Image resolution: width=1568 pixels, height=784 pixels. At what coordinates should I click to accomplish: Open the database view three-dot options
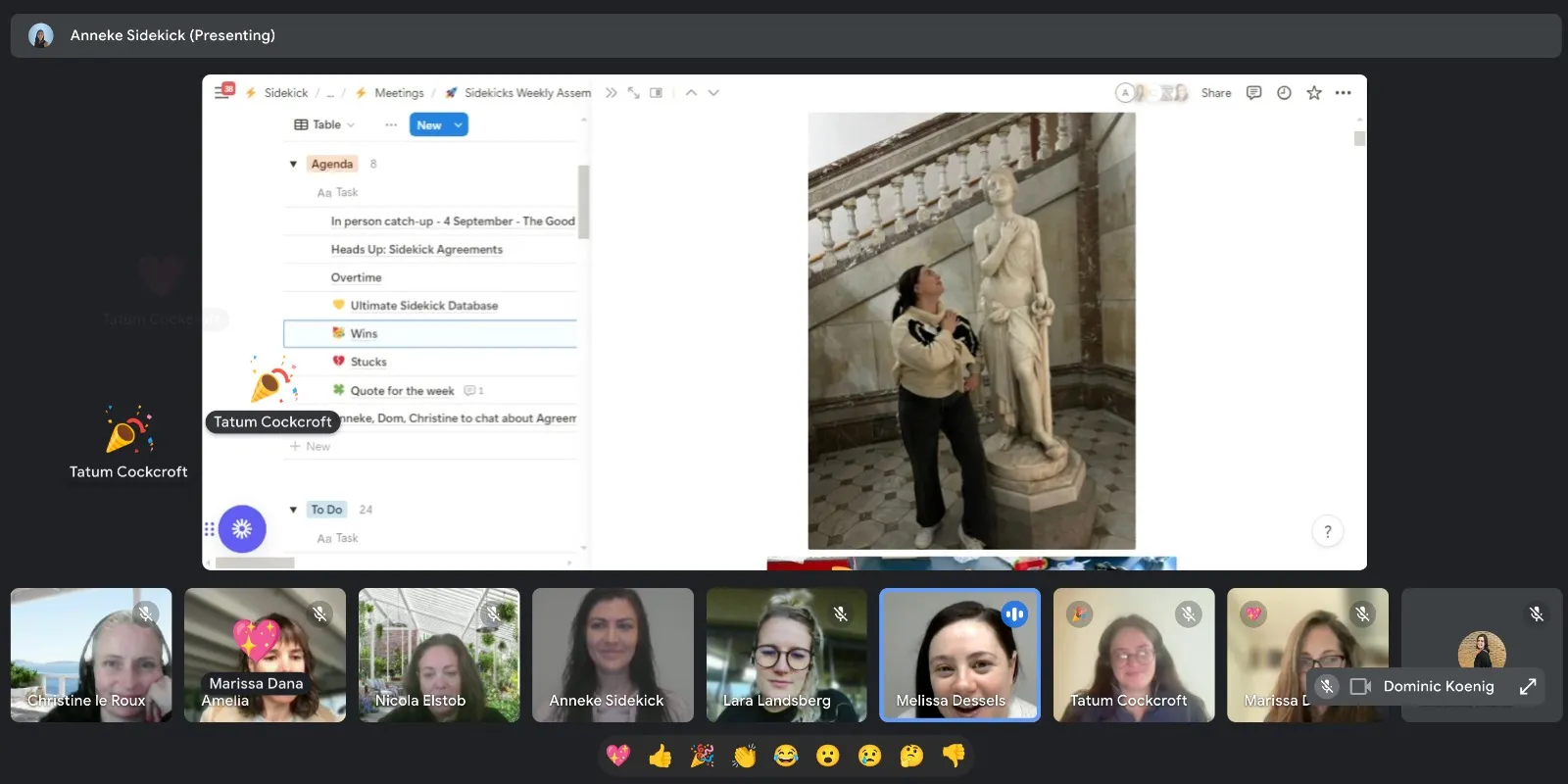coord(391,124)
